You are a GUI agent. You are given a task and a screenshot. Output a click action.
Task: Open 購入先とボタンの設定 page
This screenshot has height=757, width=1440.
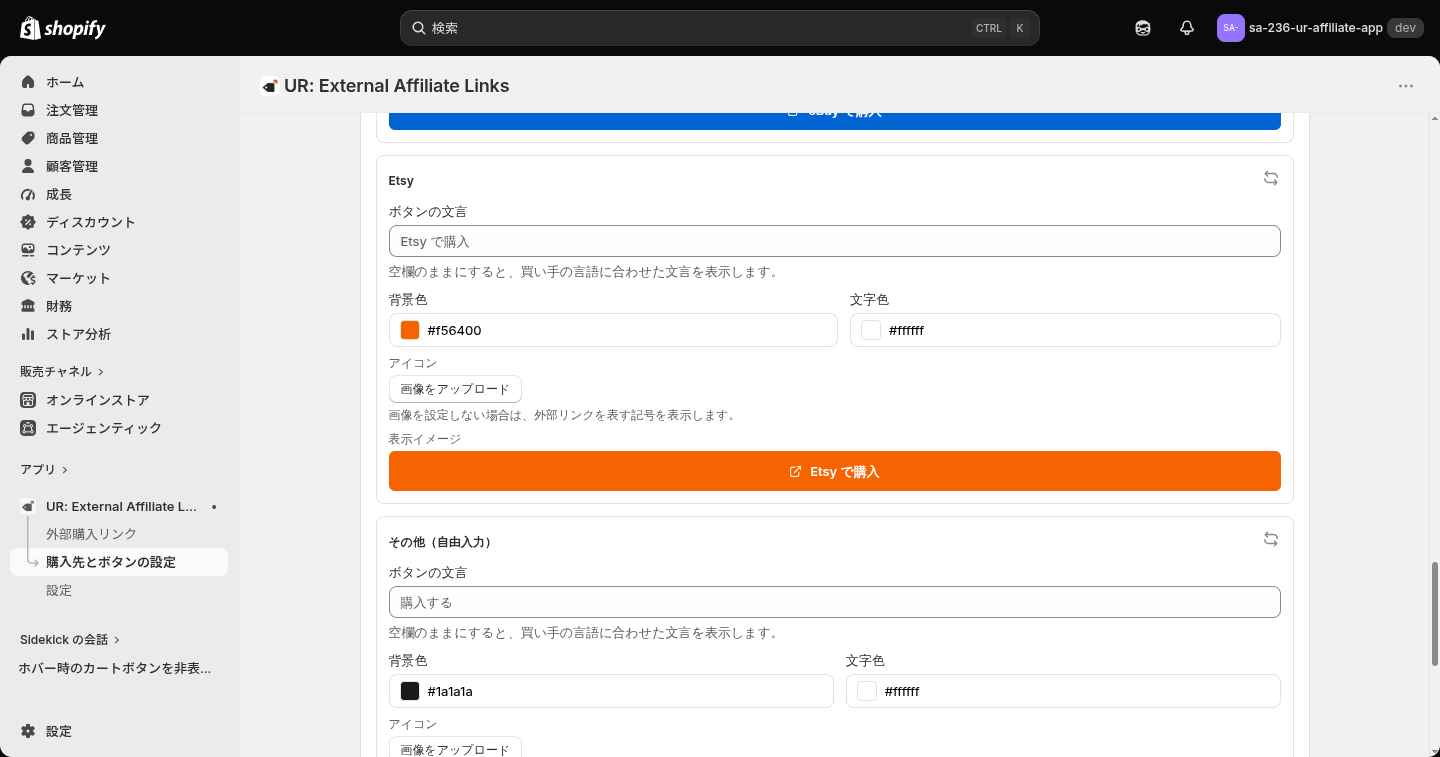click(119, 562)
